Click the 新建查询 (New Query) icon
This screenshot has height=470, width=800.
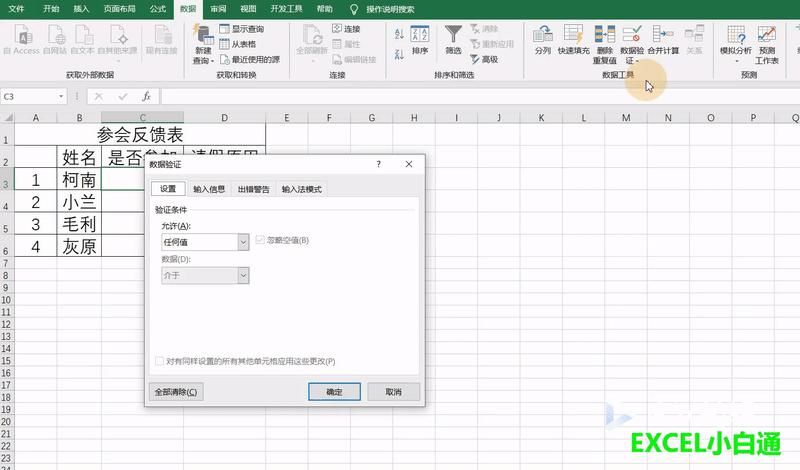pyautogui.click(x=202, y=35)
